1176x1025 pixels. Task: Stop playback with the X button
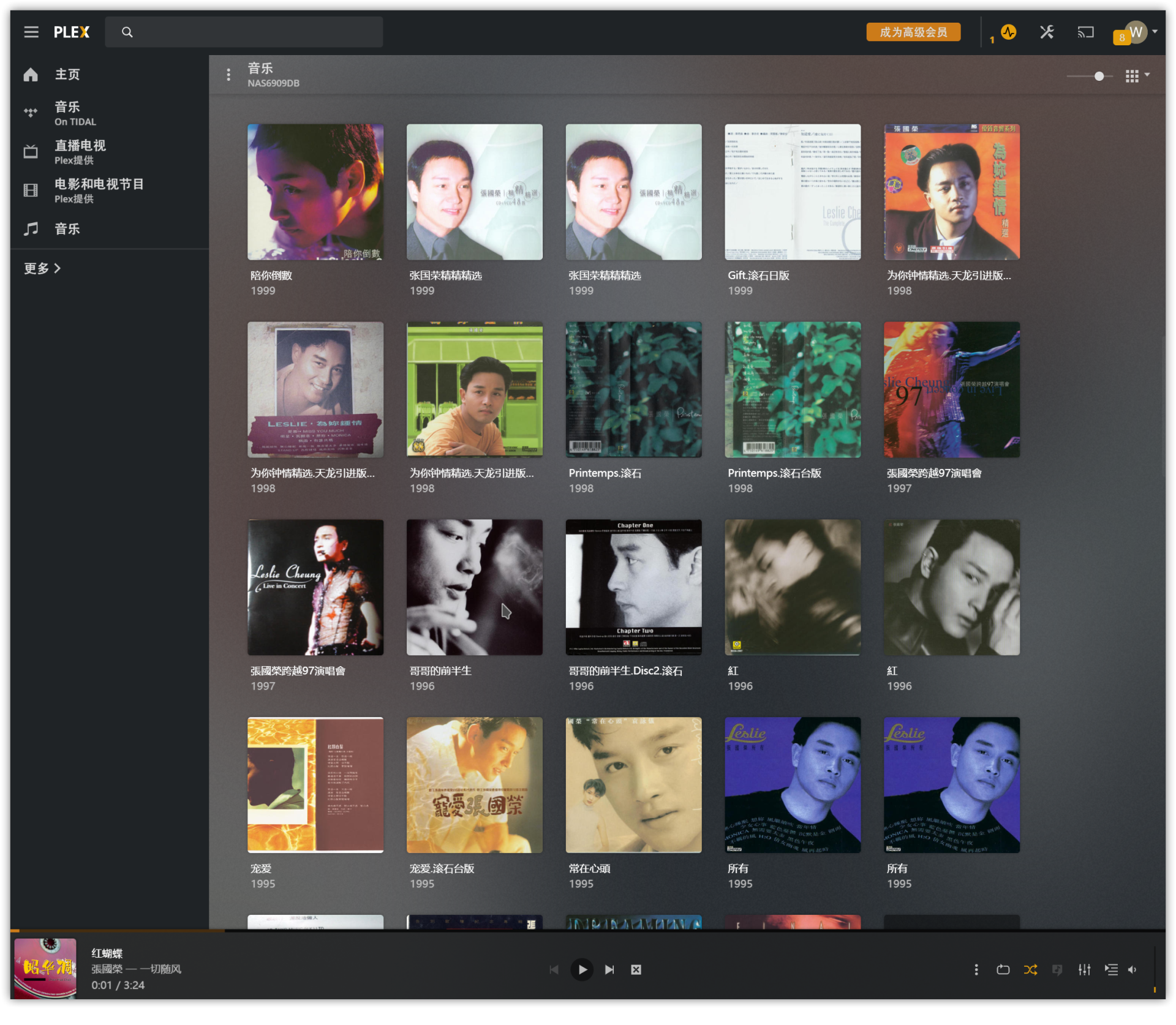point(636,969)
